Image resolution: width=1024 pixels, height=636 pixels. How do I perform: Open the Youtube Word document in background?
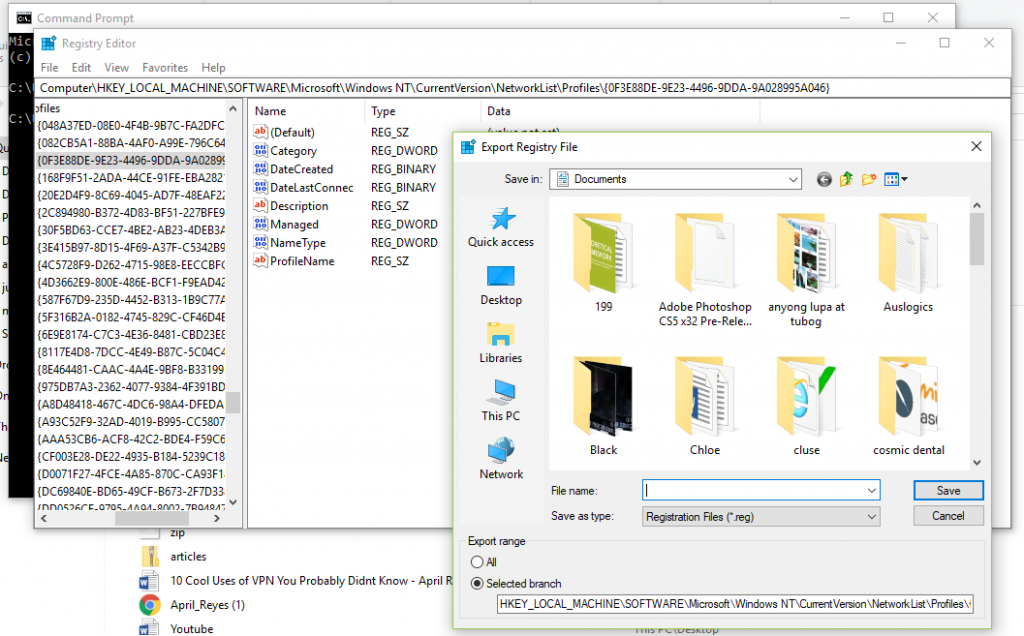176,628
